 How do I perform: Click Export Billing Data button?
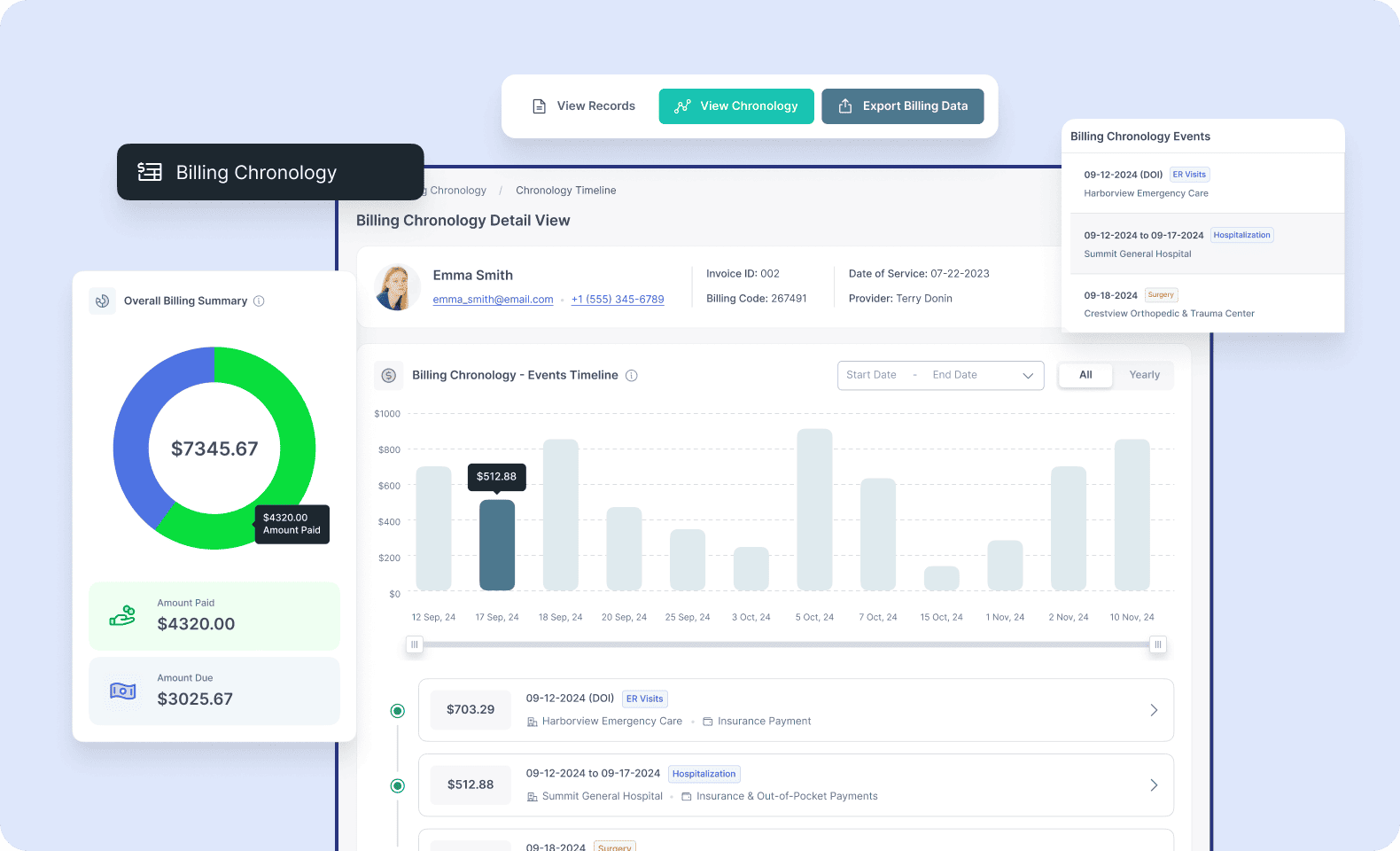(903, 106)
